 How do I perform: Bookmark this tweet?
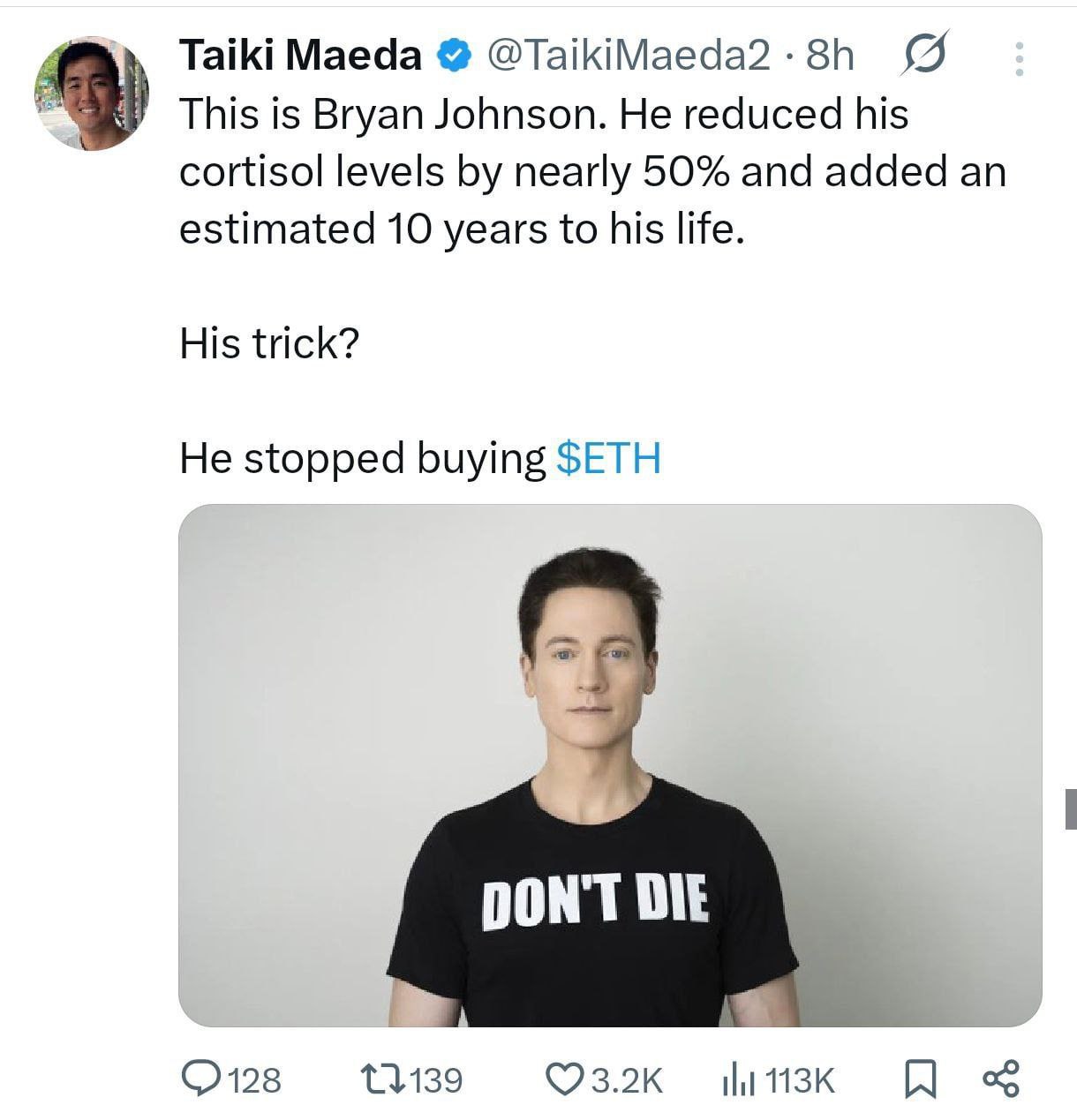[920, 1079]
